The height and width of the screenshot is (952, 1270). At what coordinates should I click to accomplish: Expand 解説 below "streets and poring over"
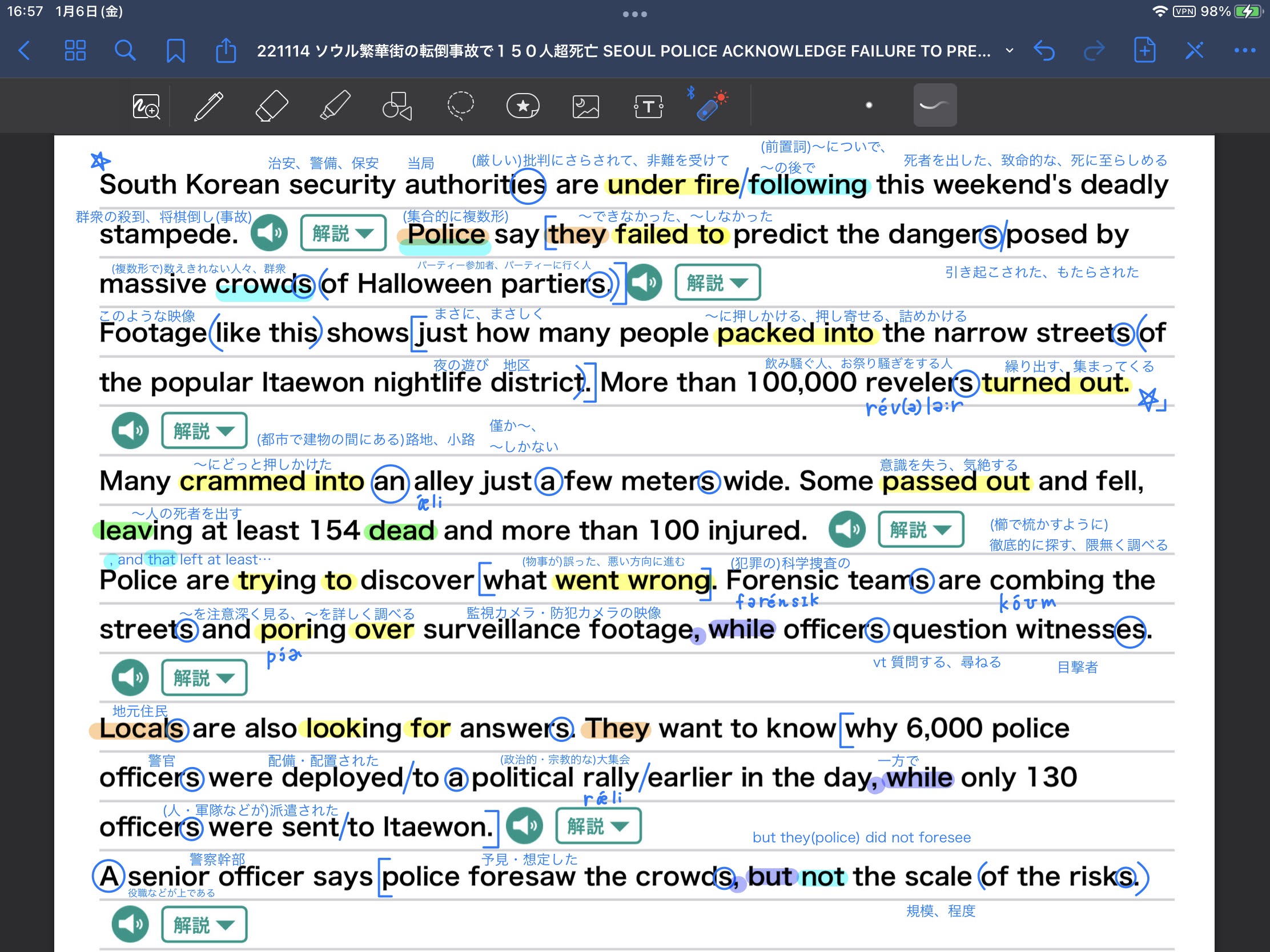pos(204,677)
